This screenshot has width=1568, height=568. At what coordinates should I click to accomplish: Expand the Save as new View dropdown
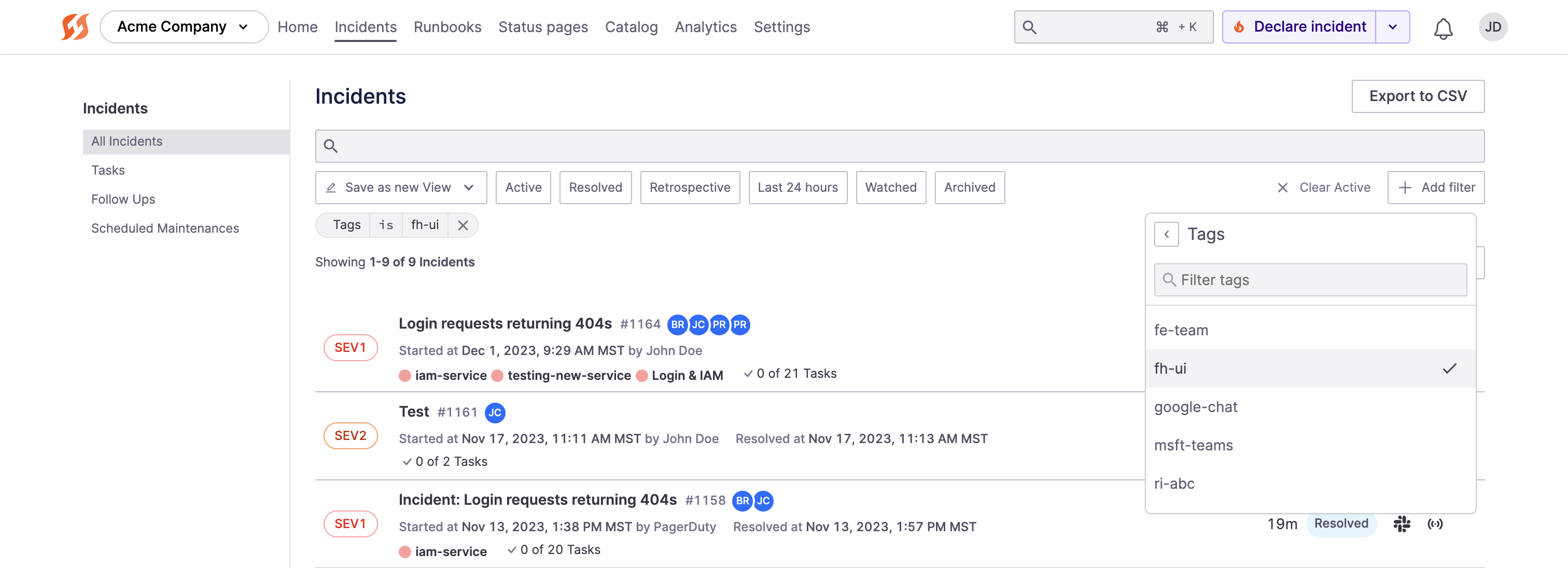click(x=469, y=188)
